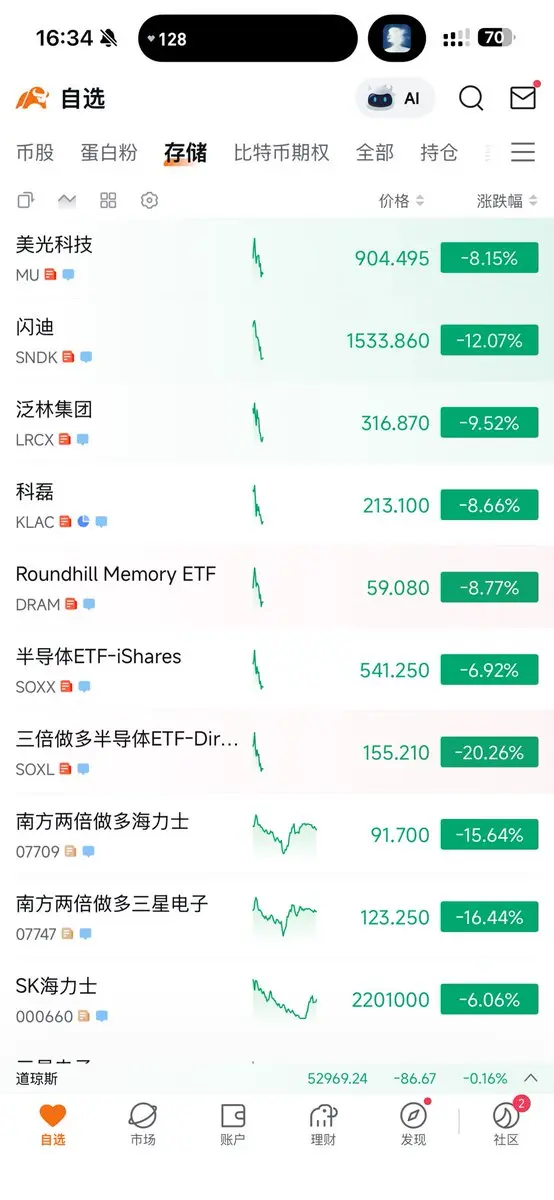The width and height of the screenshot is (554, 1200).
Task: Toggle the mini chart line icon
Action: click(67, 200)
